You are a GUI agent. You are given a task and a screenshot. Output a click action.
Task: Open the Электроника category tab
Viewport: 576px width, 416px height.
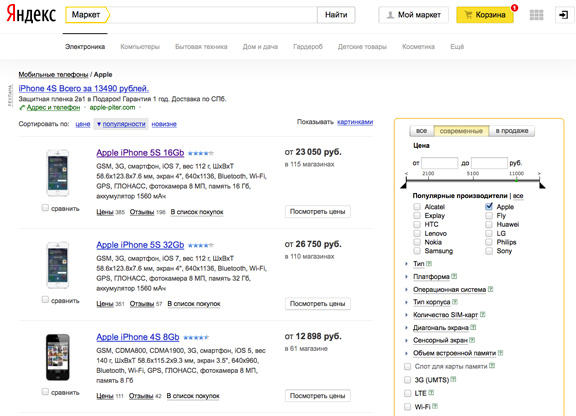point(85,47)
